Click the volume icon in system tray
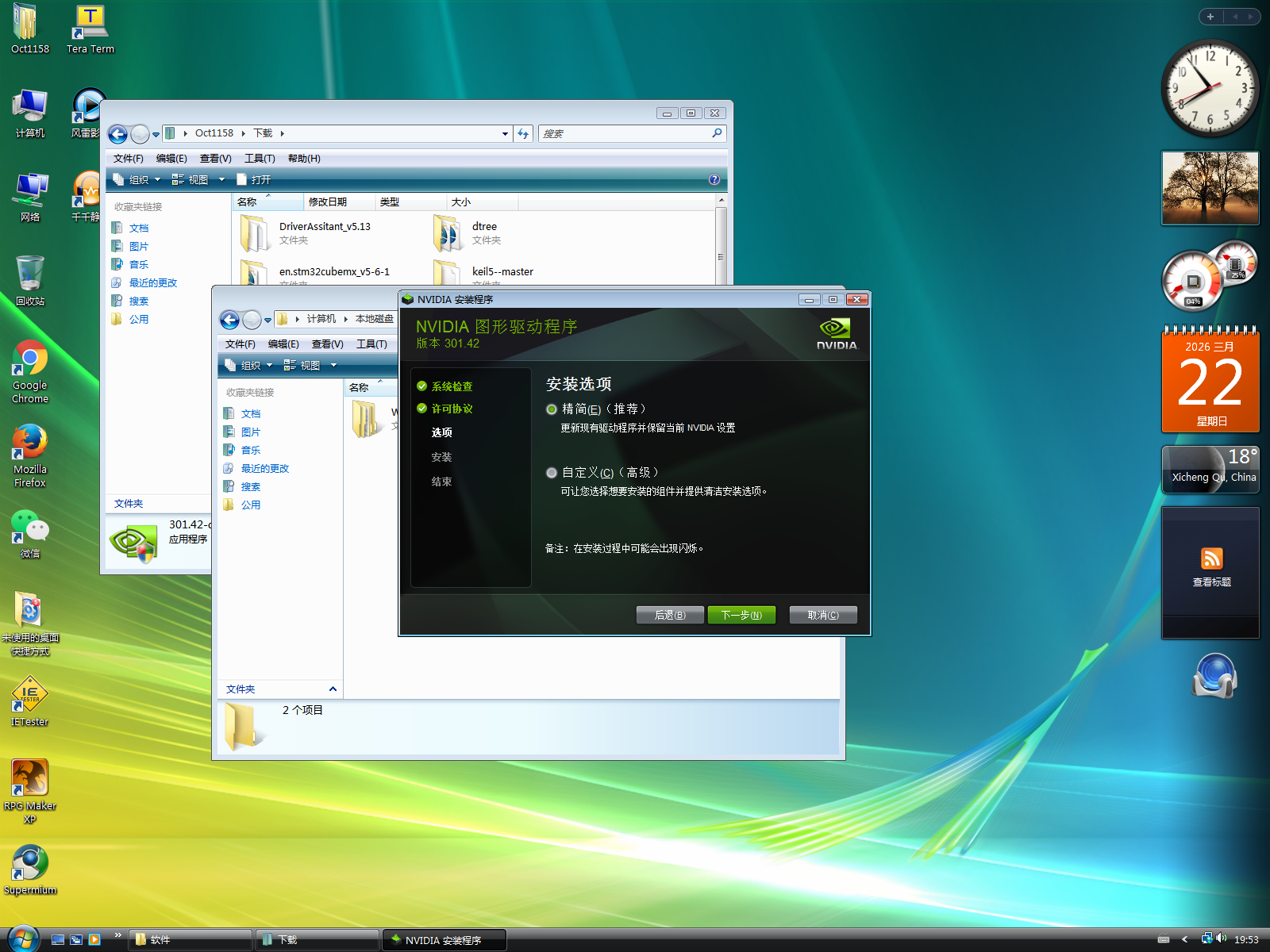This screenshot has height=952, width=1270. [1221, 939]
